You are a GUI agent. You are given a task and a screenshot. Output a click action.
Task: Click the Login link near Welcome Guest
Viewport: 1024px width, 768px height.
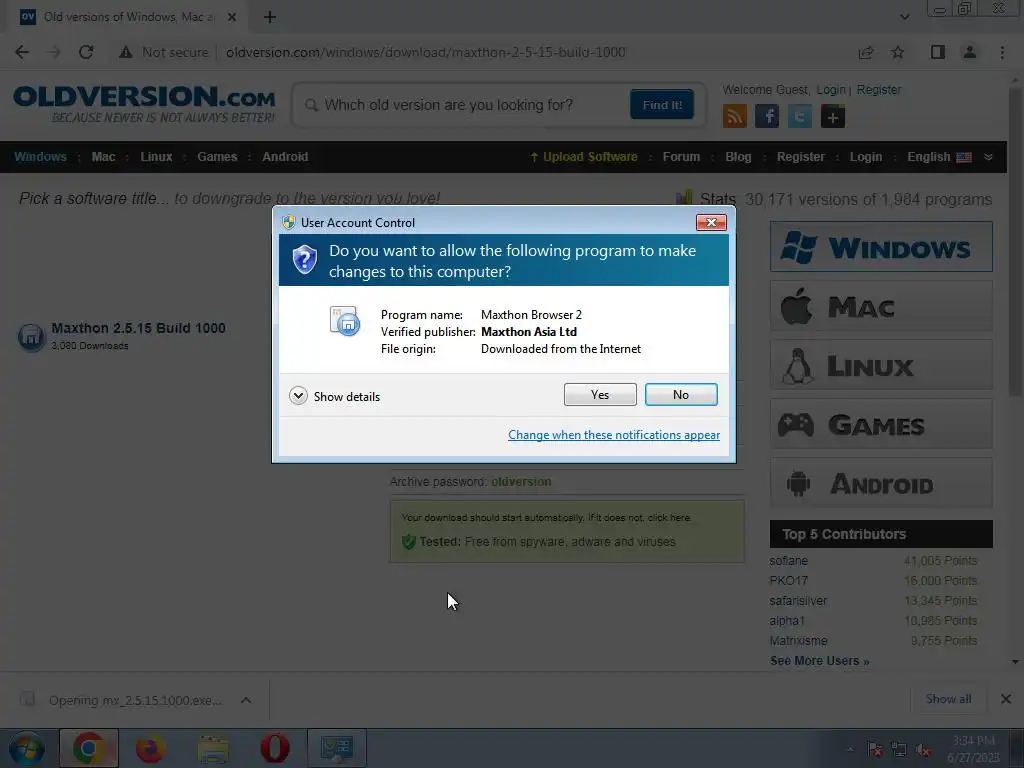pos(831,90)
